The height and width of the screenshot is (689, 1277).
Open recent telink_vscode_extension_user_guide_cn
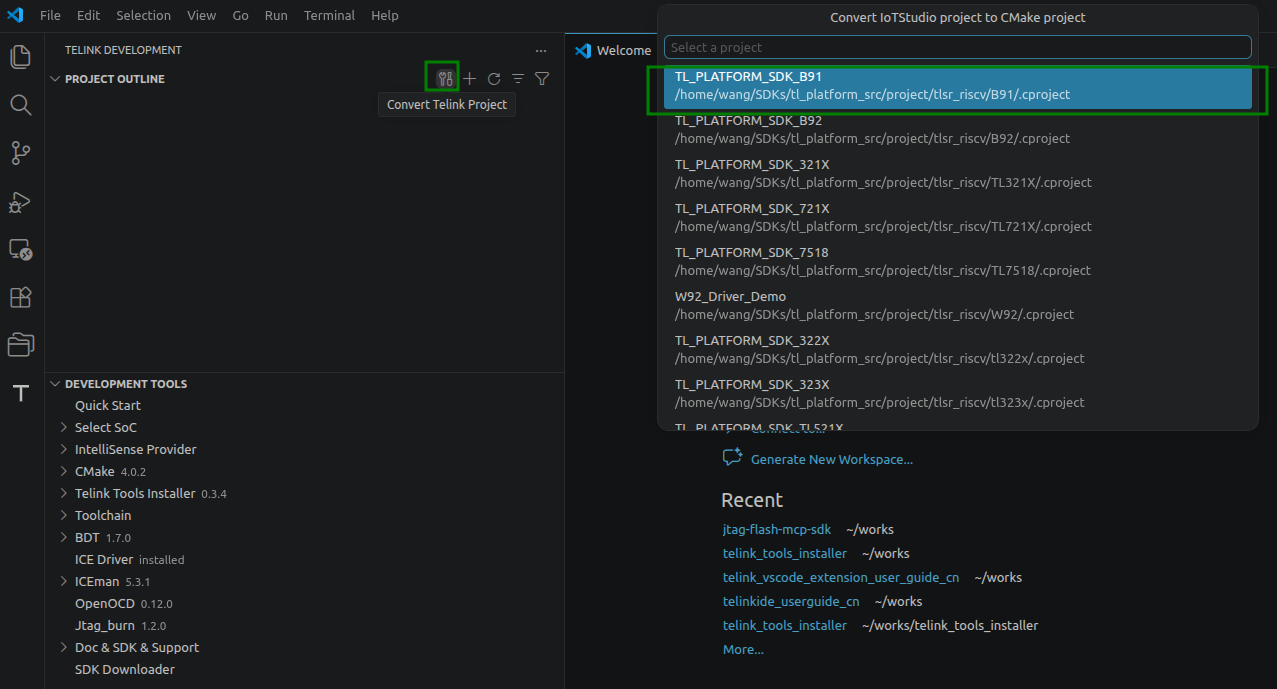(x=841, y=577)
